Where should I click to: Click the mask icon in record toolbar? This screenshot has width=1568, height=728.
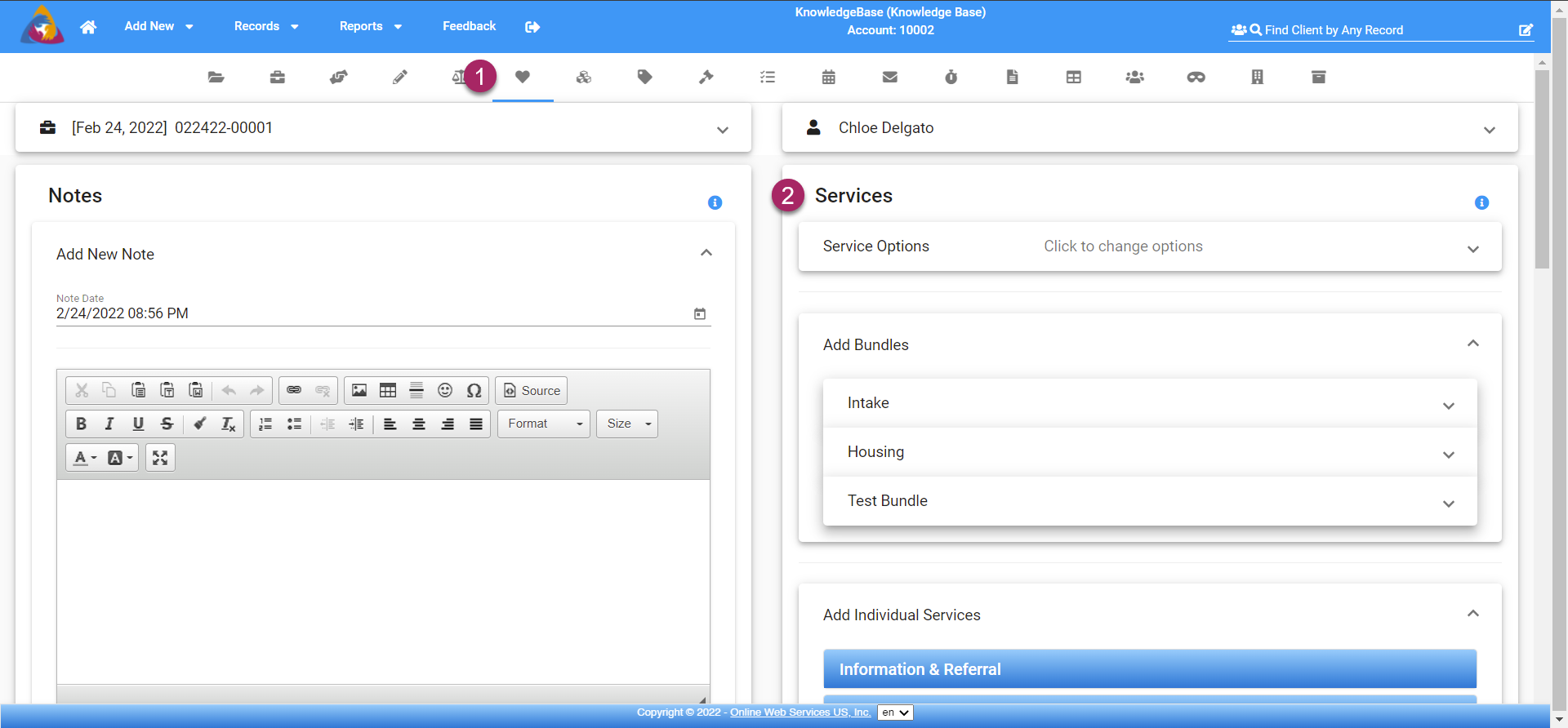[1196, 77]
